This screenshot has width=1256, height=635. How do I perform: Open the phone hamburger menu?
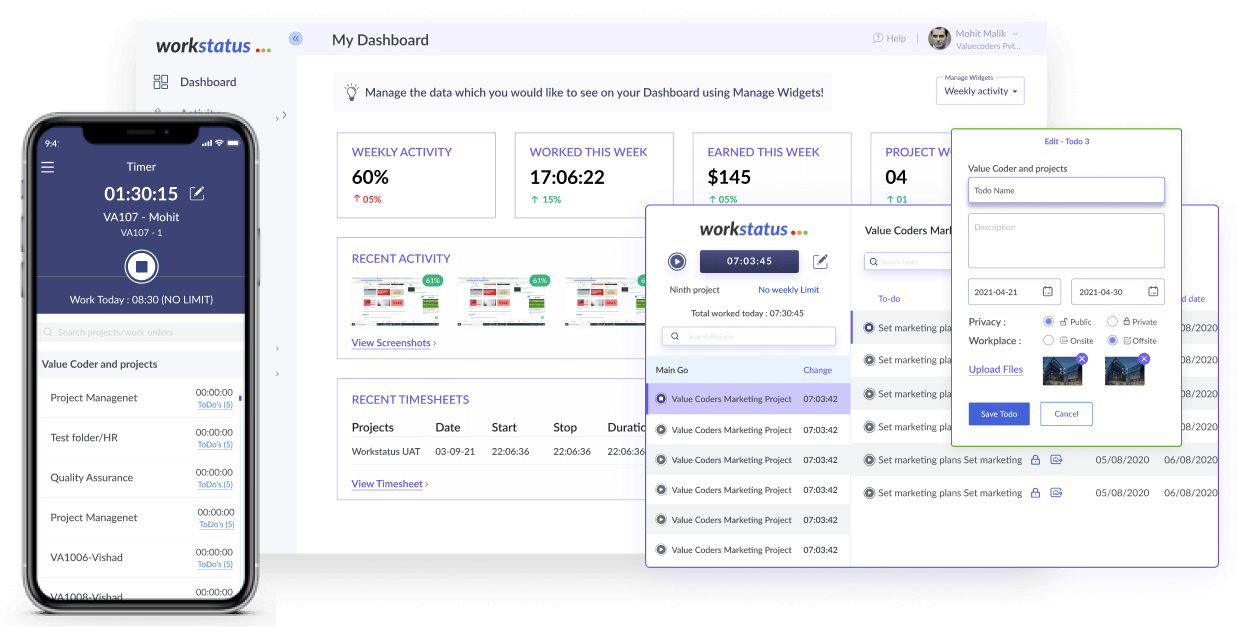[48, 167]
